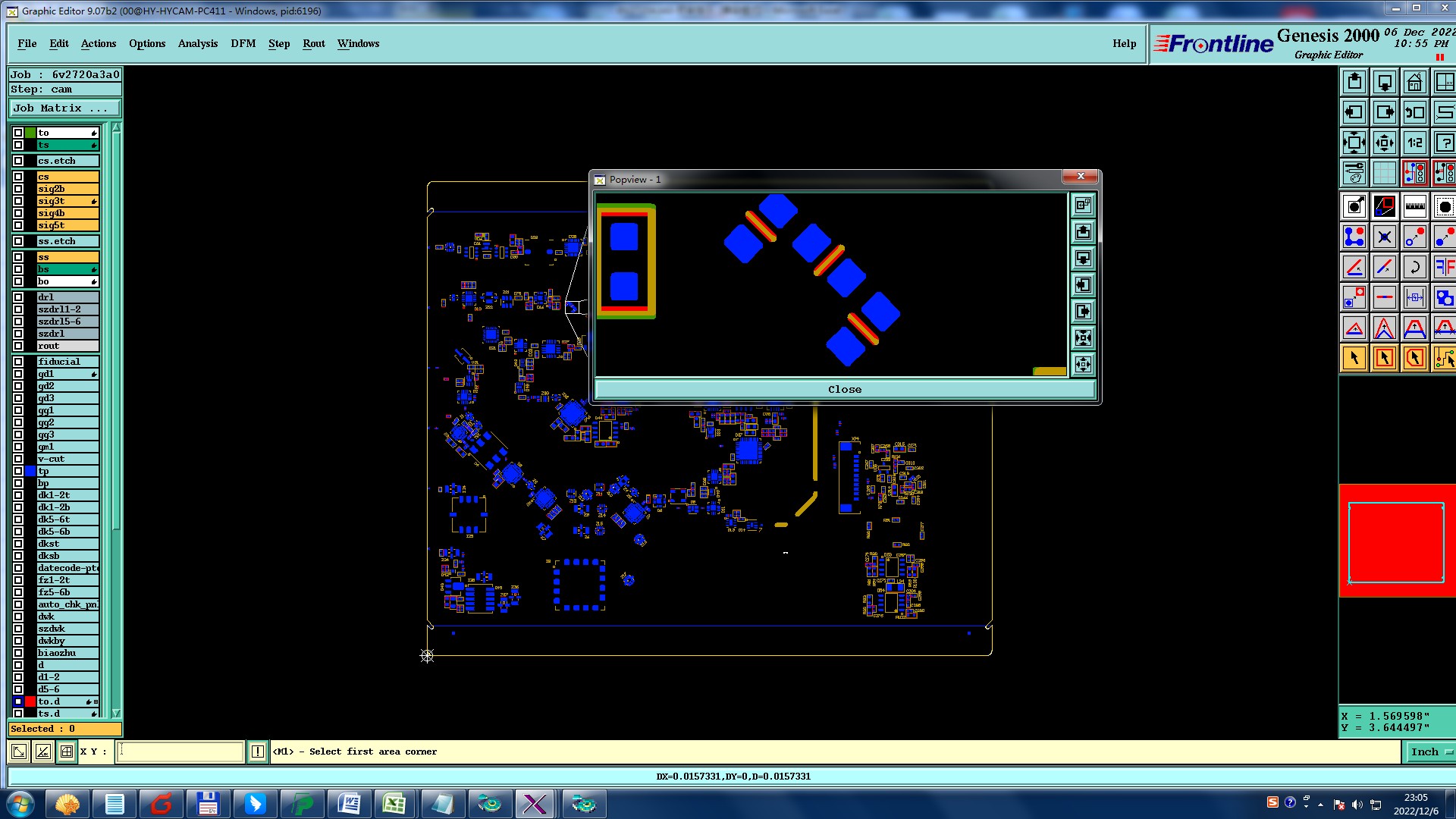Select the plain arrow pointer select tool
The image size is (1456, 819).
(1354, 358)
